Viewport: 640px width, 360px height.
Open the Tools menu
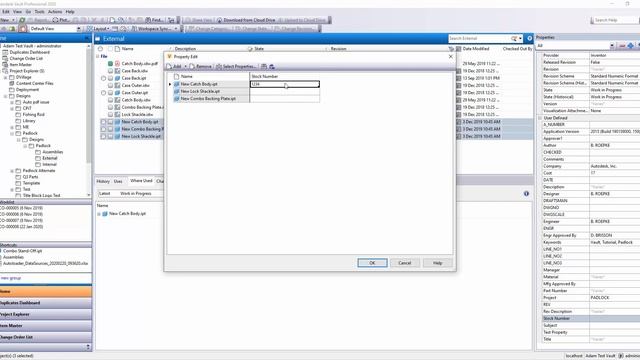click(x=40, y=12)
